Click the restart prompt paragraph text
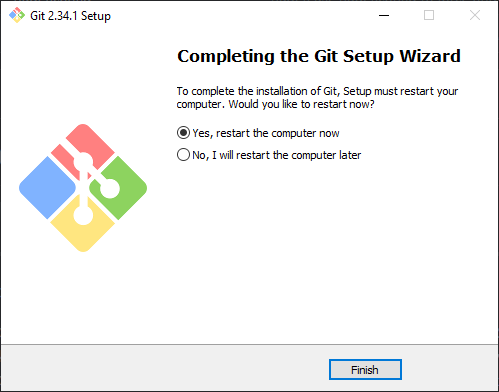Image resolution: width=499 pixels, height=392 pixels. point(317,97)
